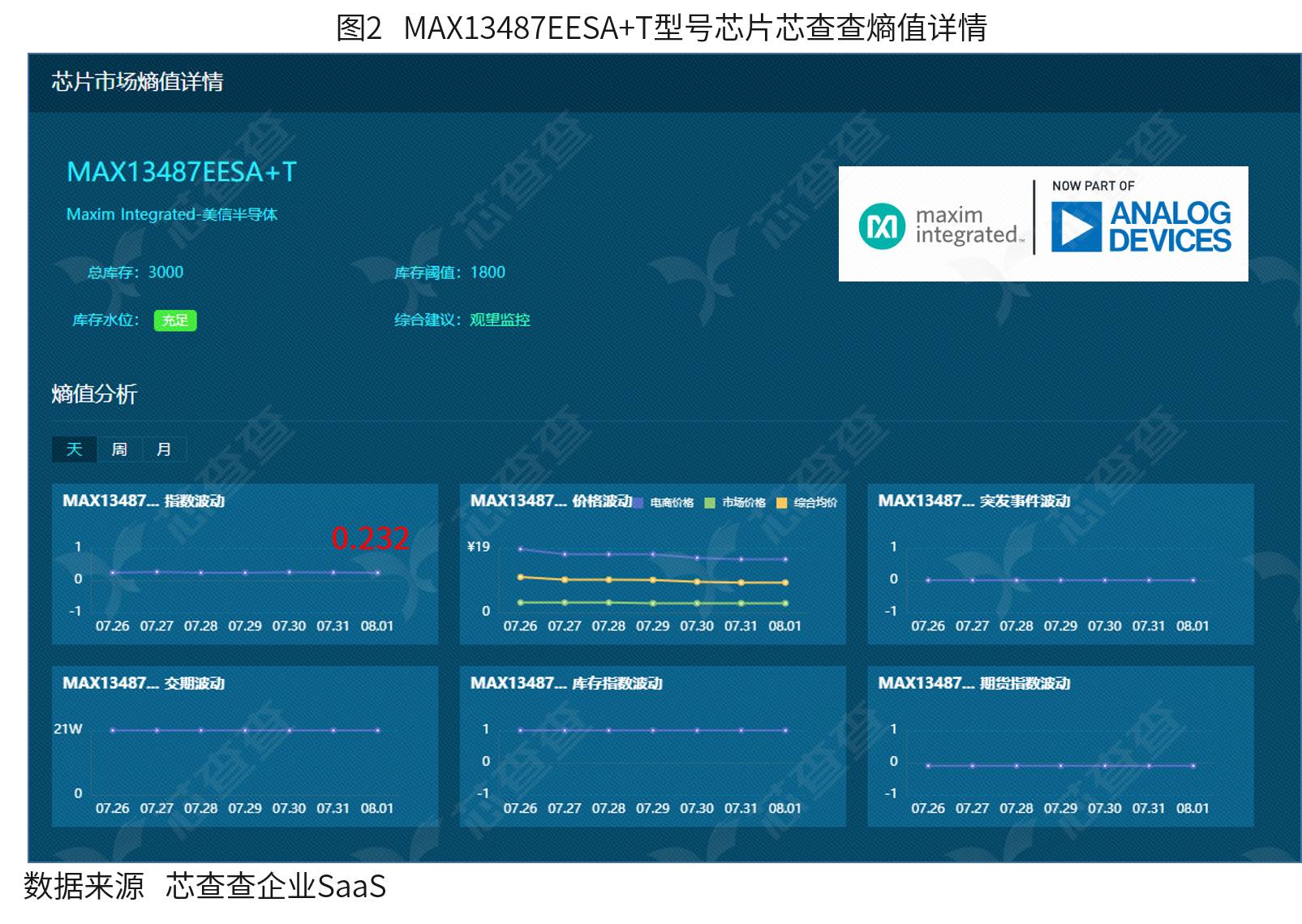Click the 库存阈值: 1800 value
The image size is (1302, 924).
point(449,273)
